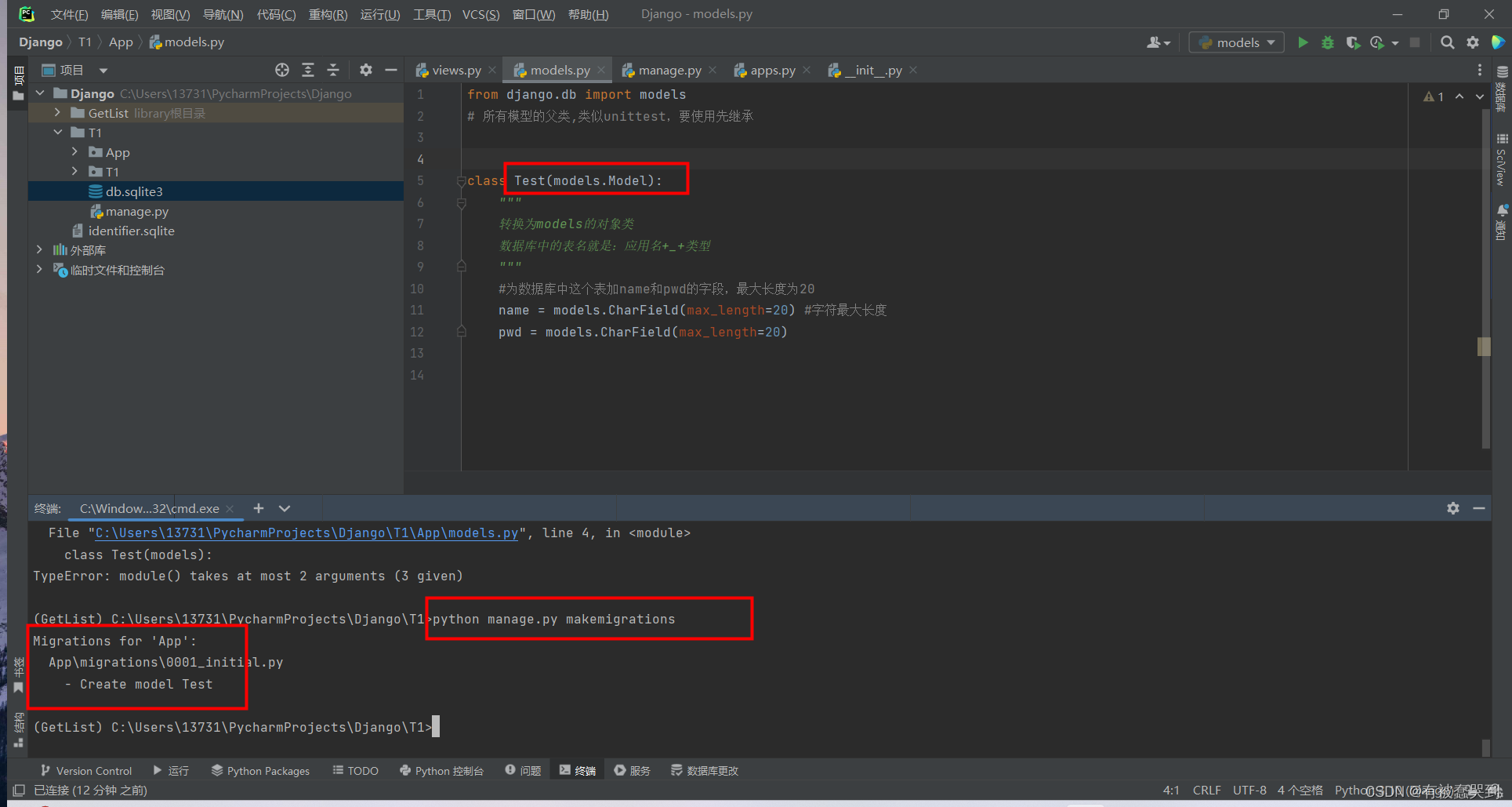The image size is (1512, 807).
Task: Open the profiler run icon
Action: point(1377,42)
